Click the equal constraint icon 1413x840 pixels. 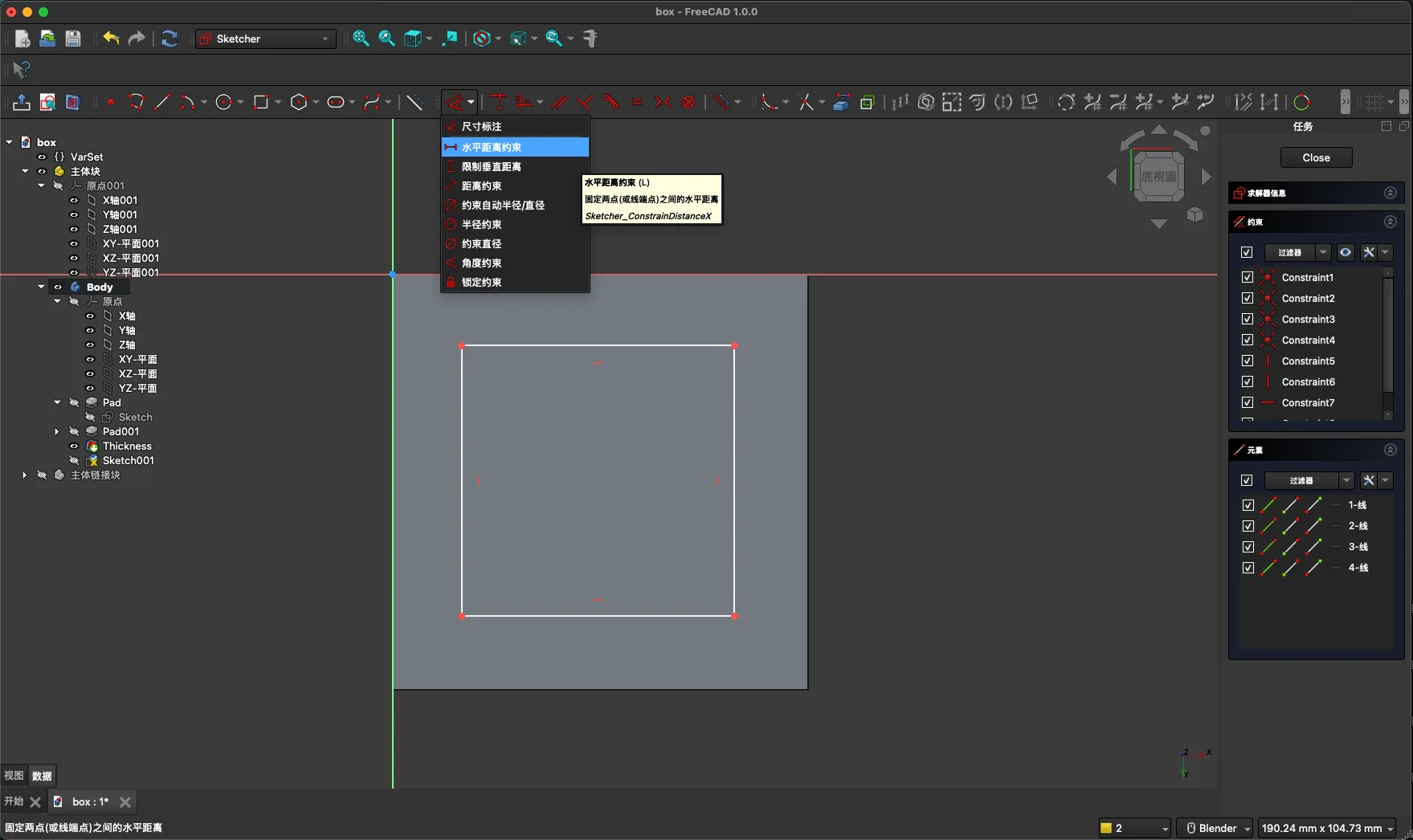[637, 102]
